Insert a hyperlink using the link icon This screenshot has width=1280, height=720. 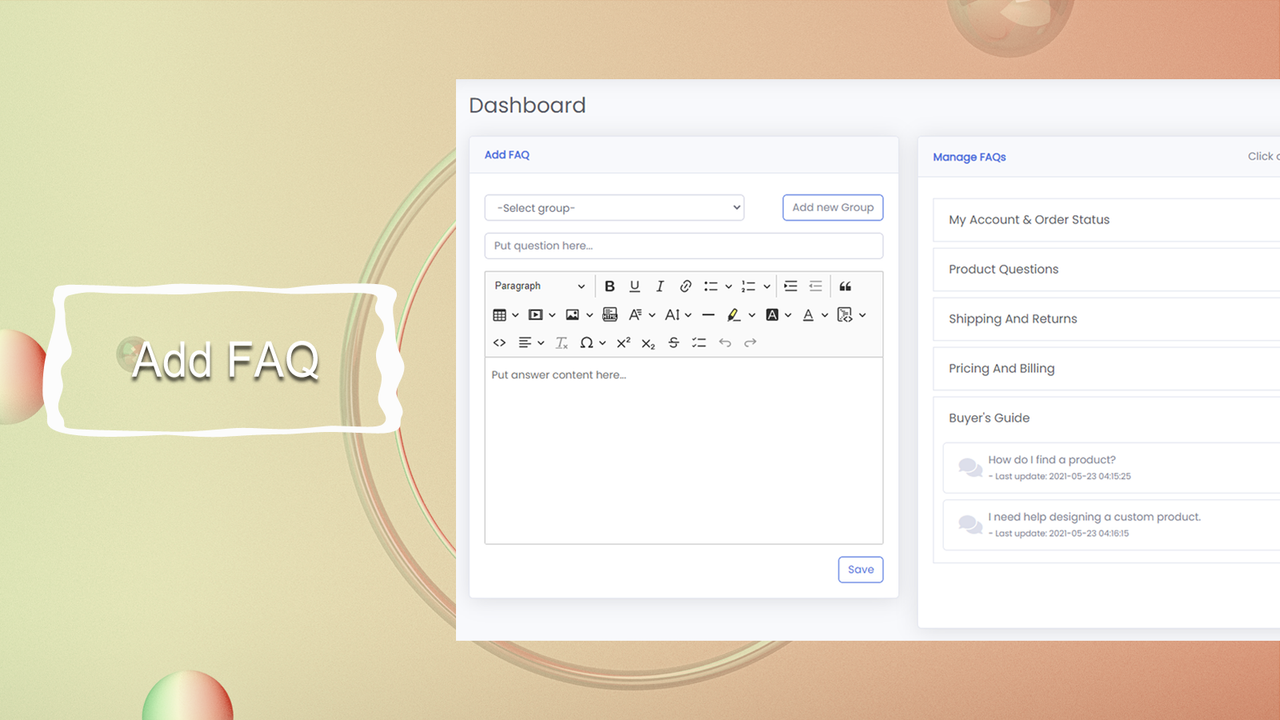pos(686,286)
